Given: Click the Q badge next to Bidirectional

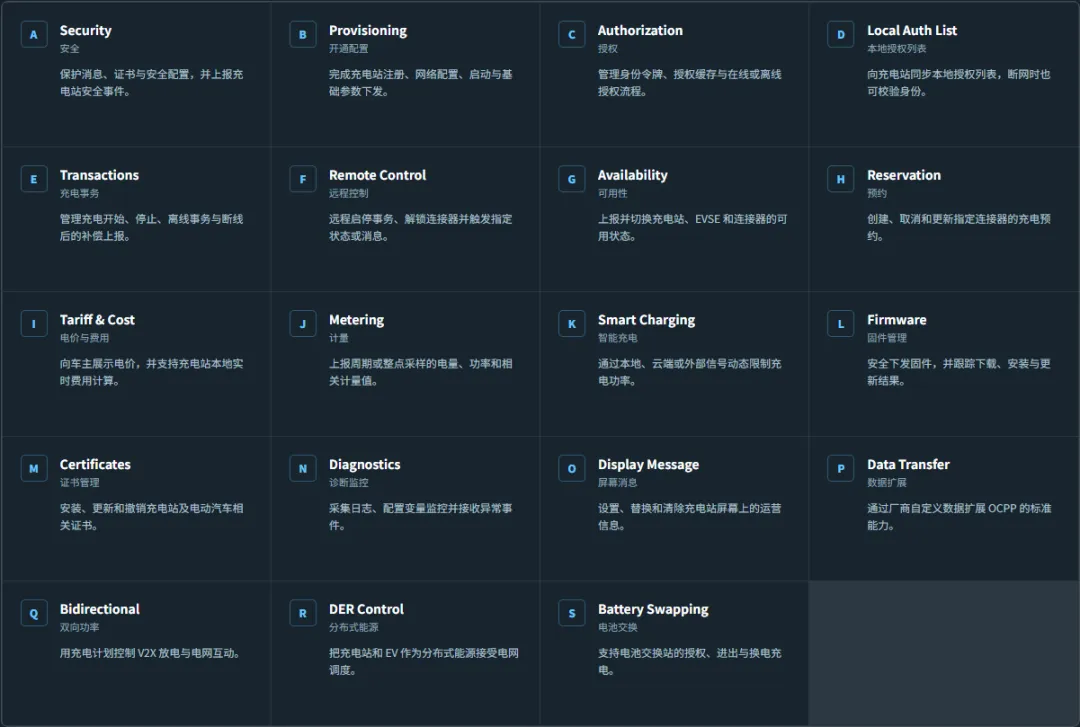Looking at the screenshot, I should coord(34,613).
